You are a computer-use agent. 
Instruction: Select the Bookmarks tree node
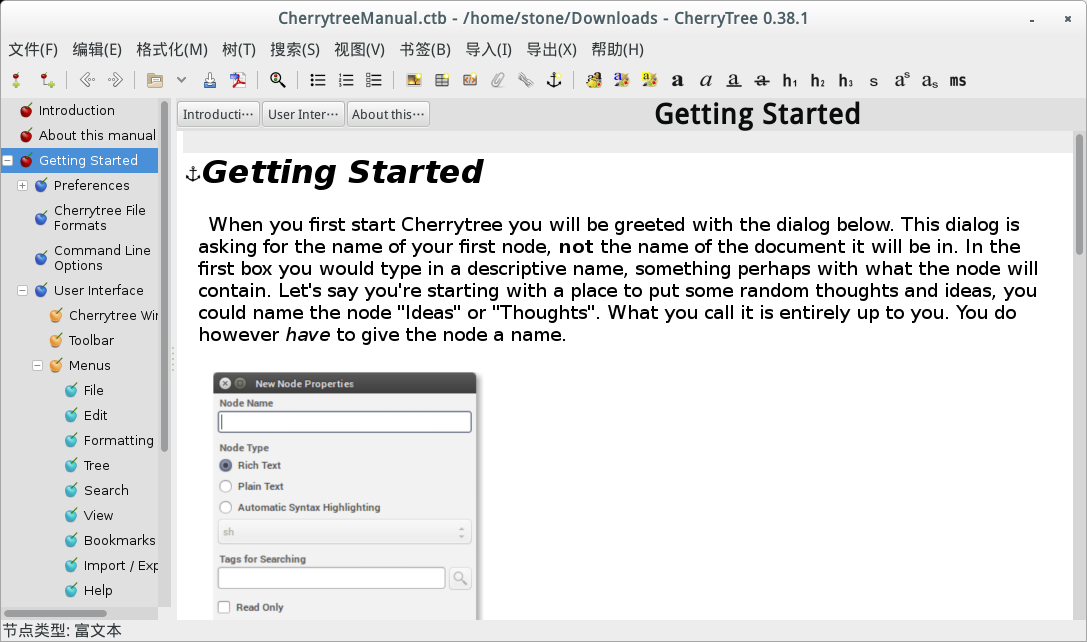point(119,540)
